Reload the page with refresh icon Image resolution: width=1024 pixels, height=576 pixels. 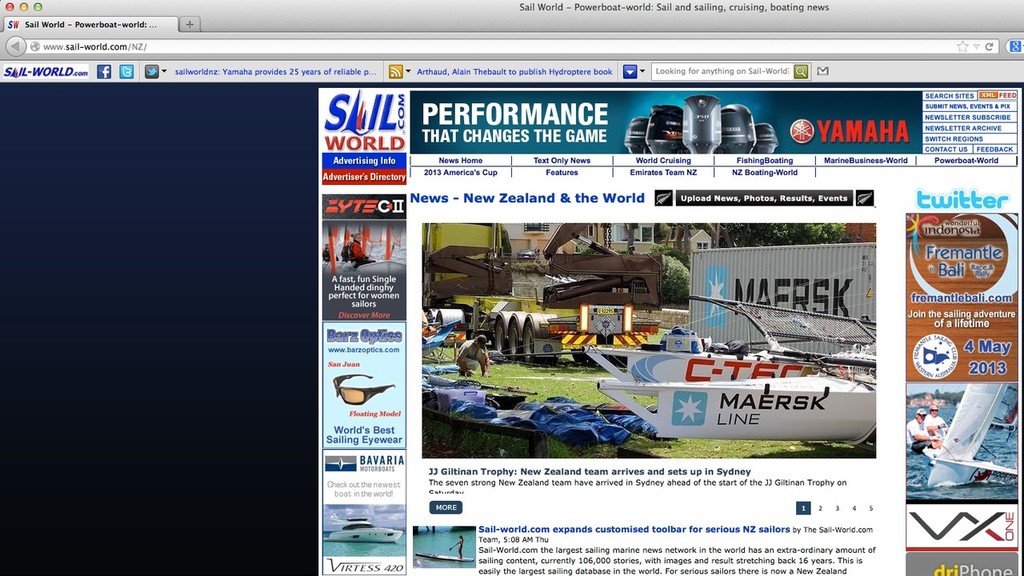[x=989, y=46]
